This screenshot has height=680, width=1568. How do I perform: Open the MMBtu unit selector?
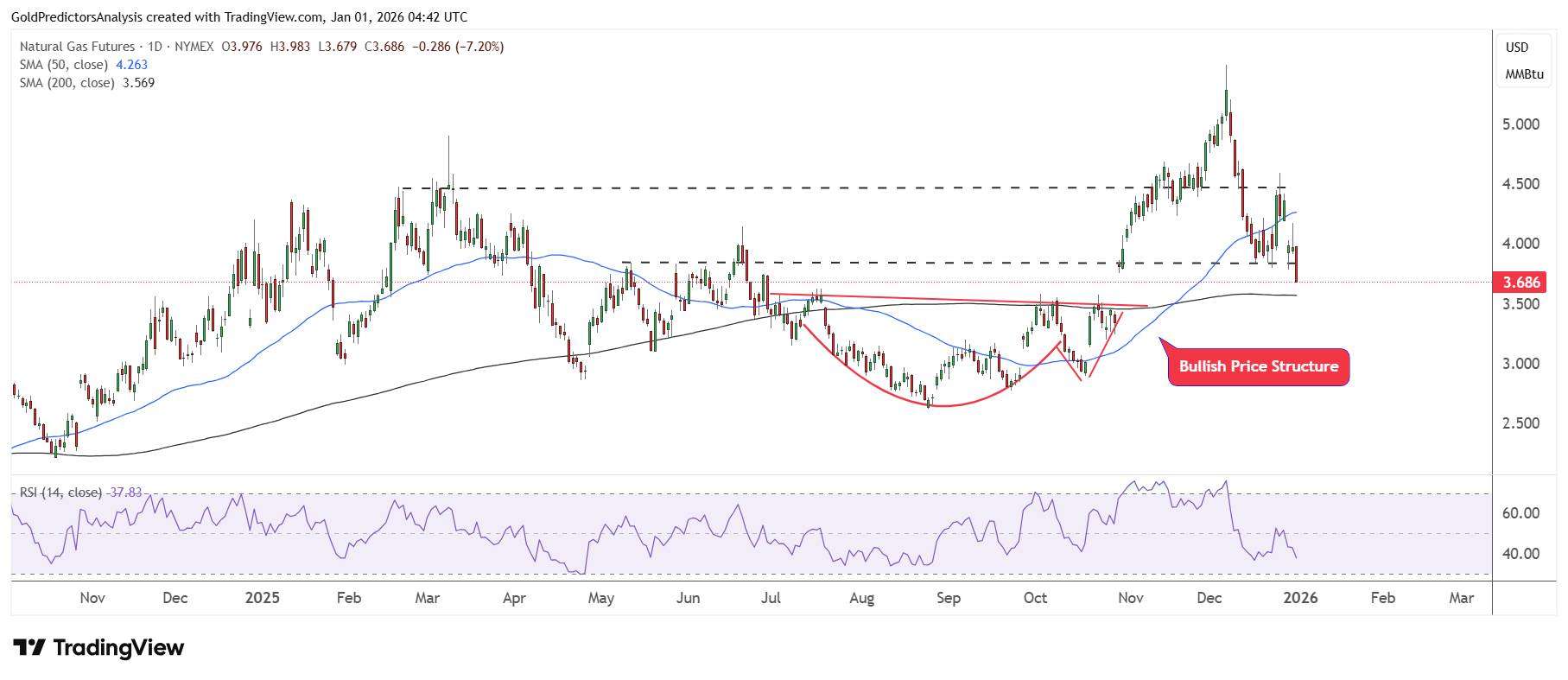(1524, 74)
